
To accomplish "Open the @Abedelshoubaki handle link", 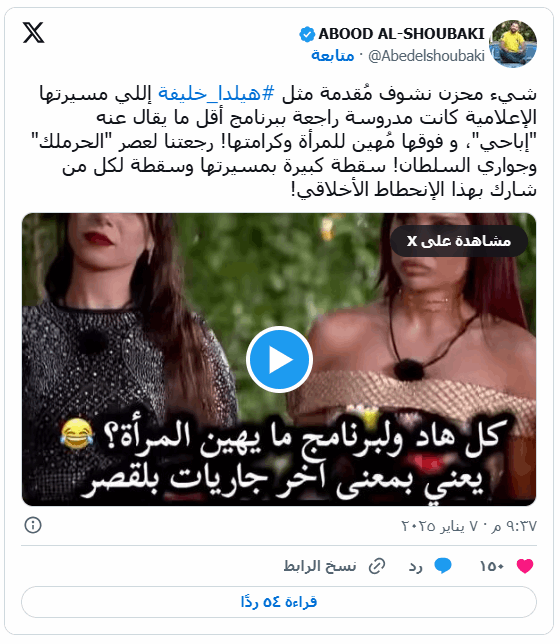I will [426, 56].
